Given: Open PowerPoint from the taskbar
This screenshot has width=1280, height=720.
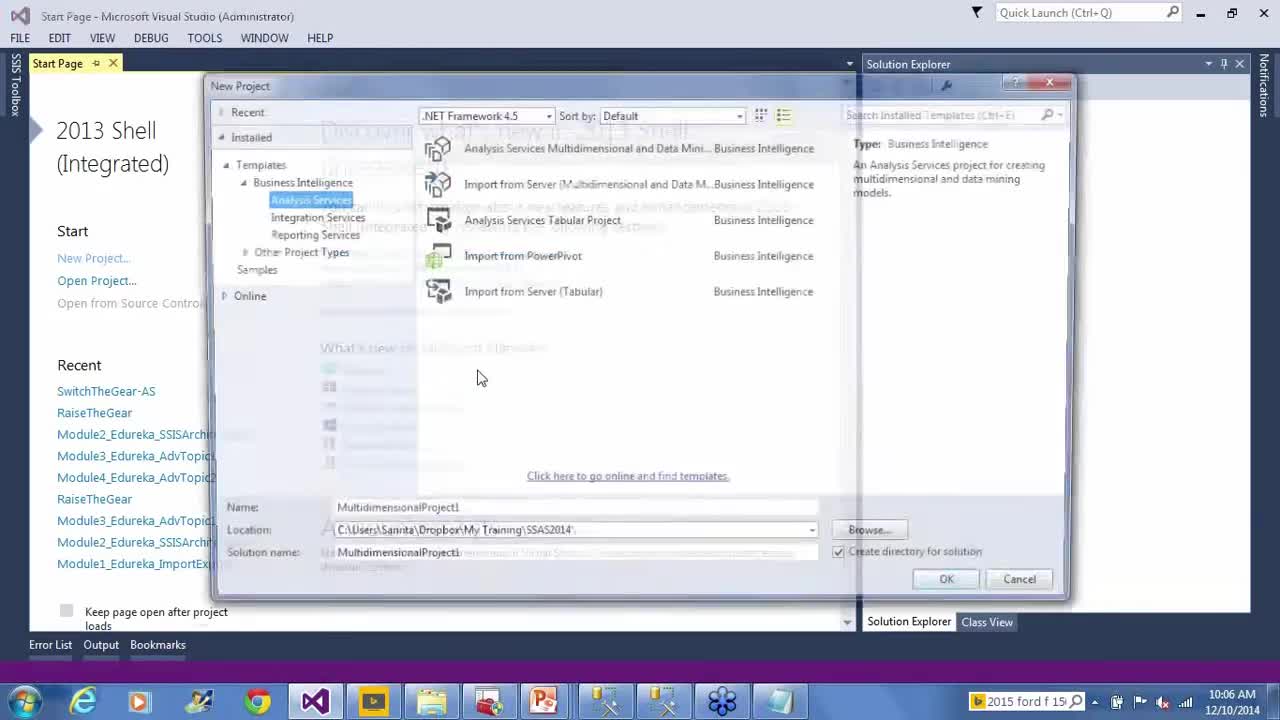Looking at the screenshot, I should coord(544,701).
